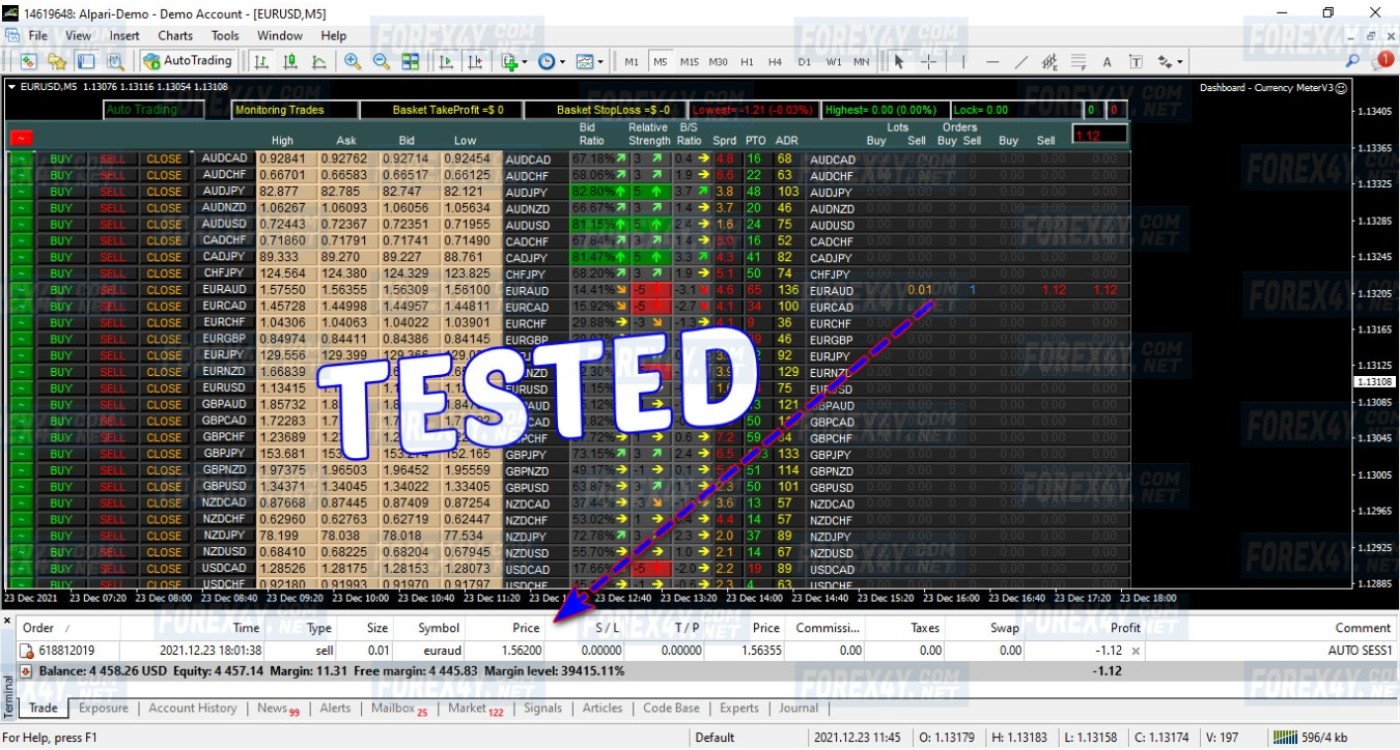The image size is (1400, 750).
Task: Click the Zoom In magnifier icon
Action: [x=352, y=62]
